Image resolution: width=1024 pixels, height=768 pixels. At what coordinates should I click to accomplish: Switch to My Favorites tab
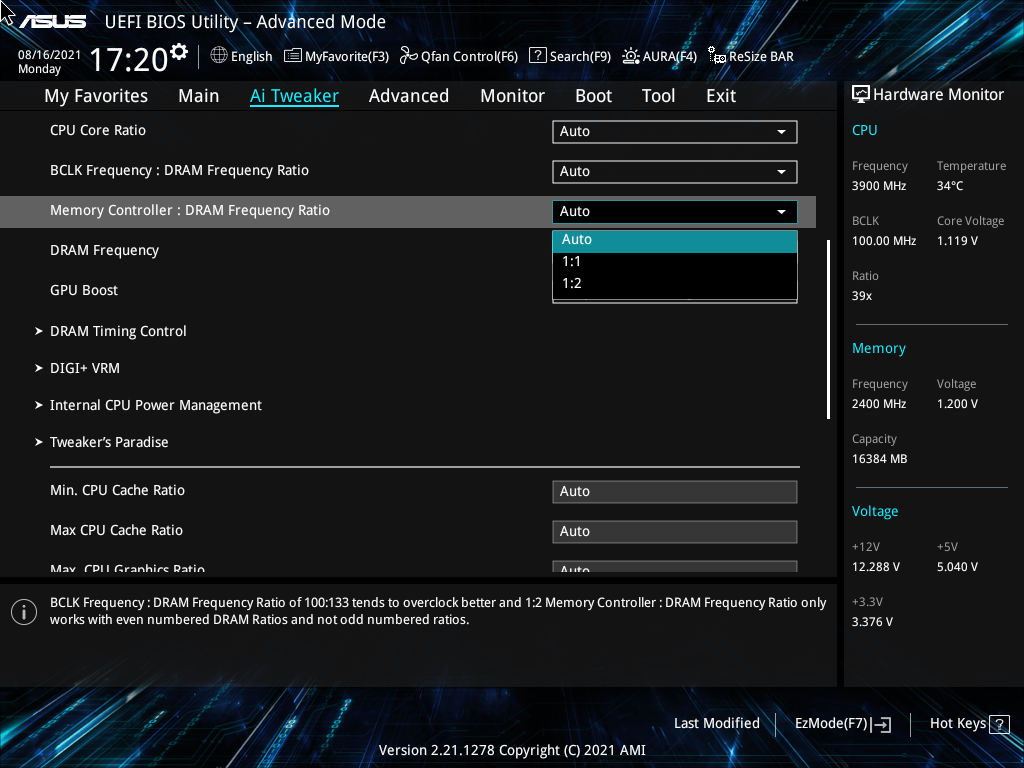click(96, 96)
